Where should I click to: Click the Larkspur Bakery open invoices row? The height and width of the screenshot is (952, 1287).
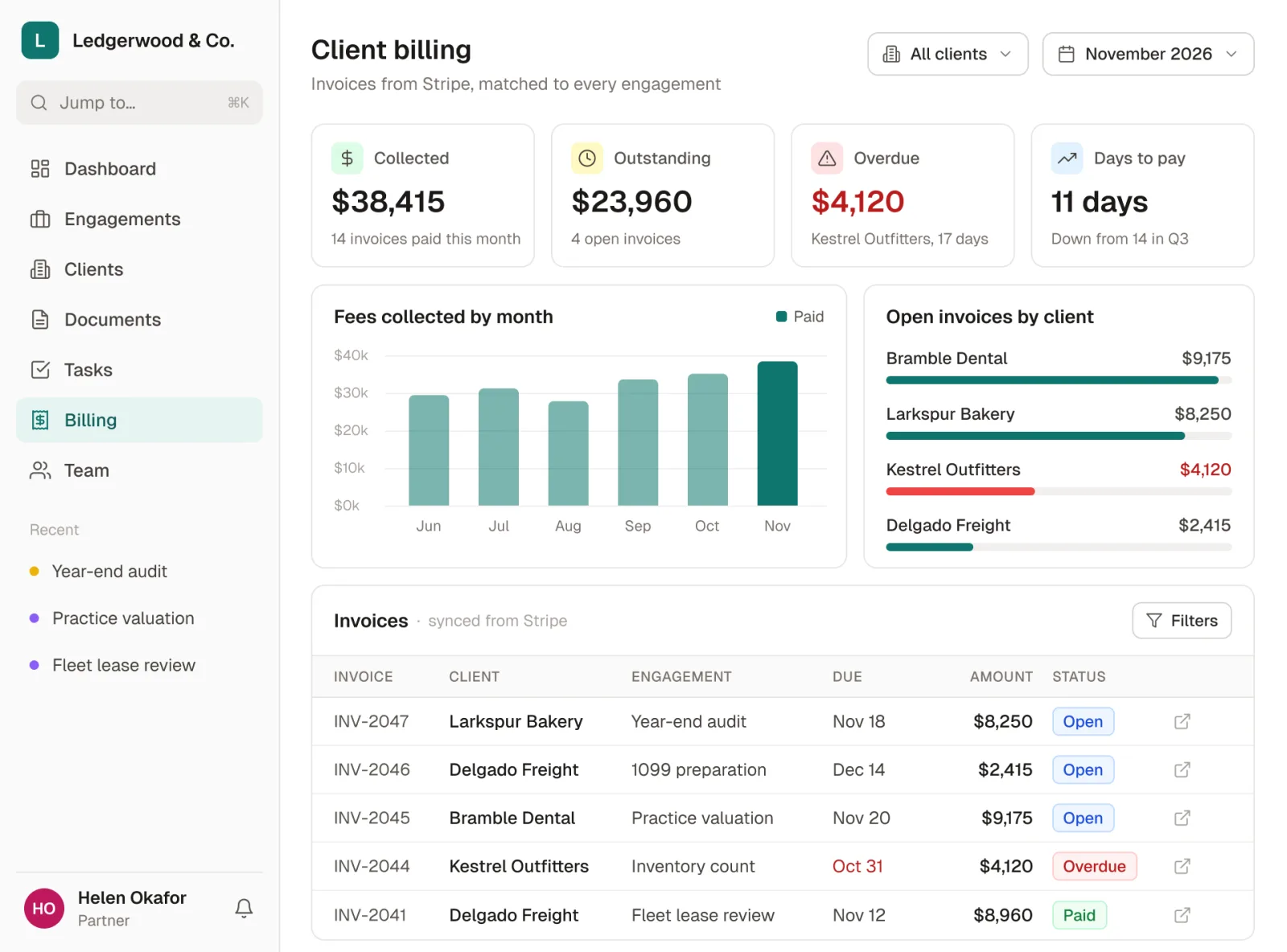coord(1059,424)
